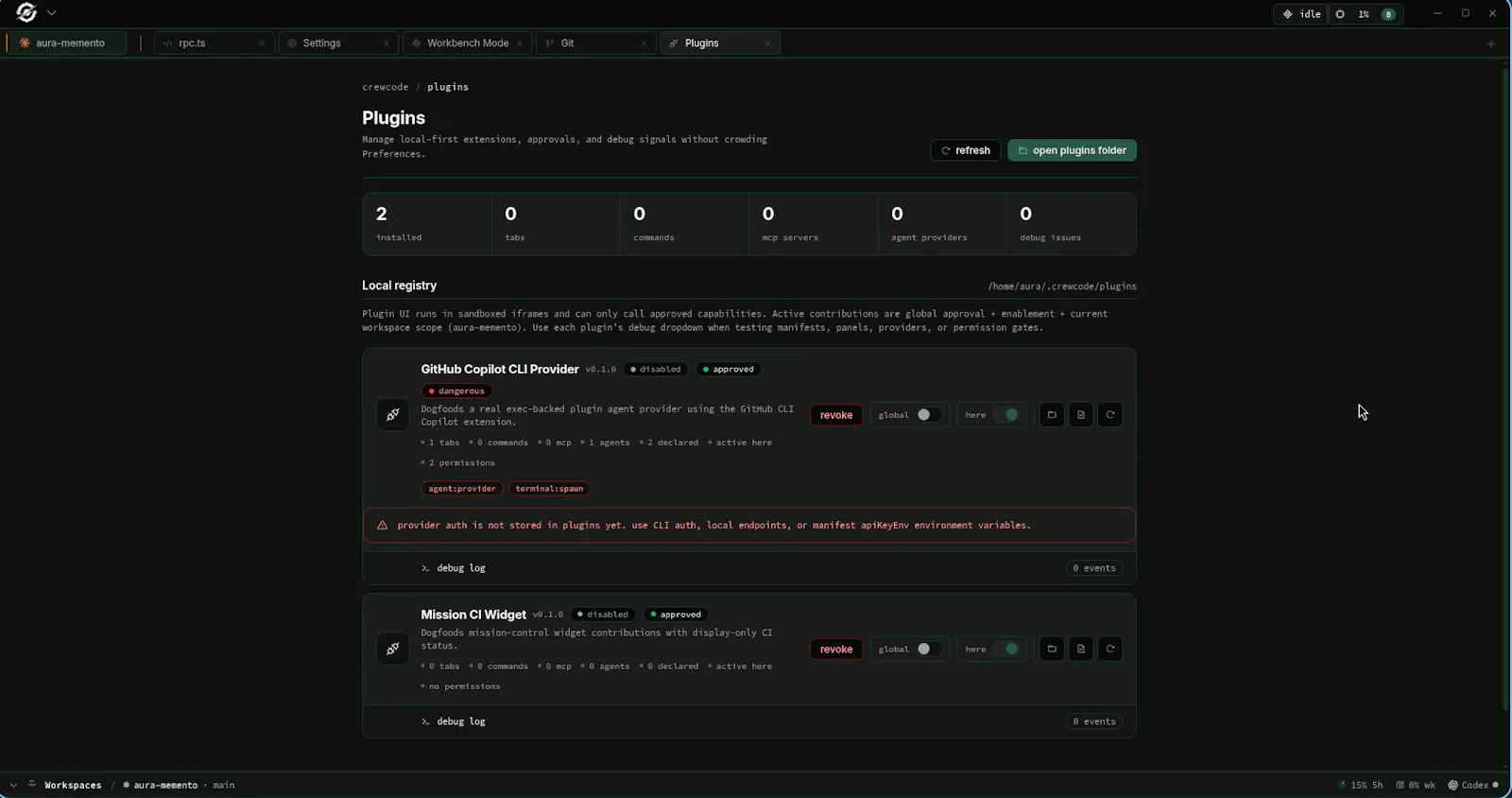Open the Mission CI Widget manifest file
The width and height of the screenshot is (1512, 798).
coord(1081,650)
